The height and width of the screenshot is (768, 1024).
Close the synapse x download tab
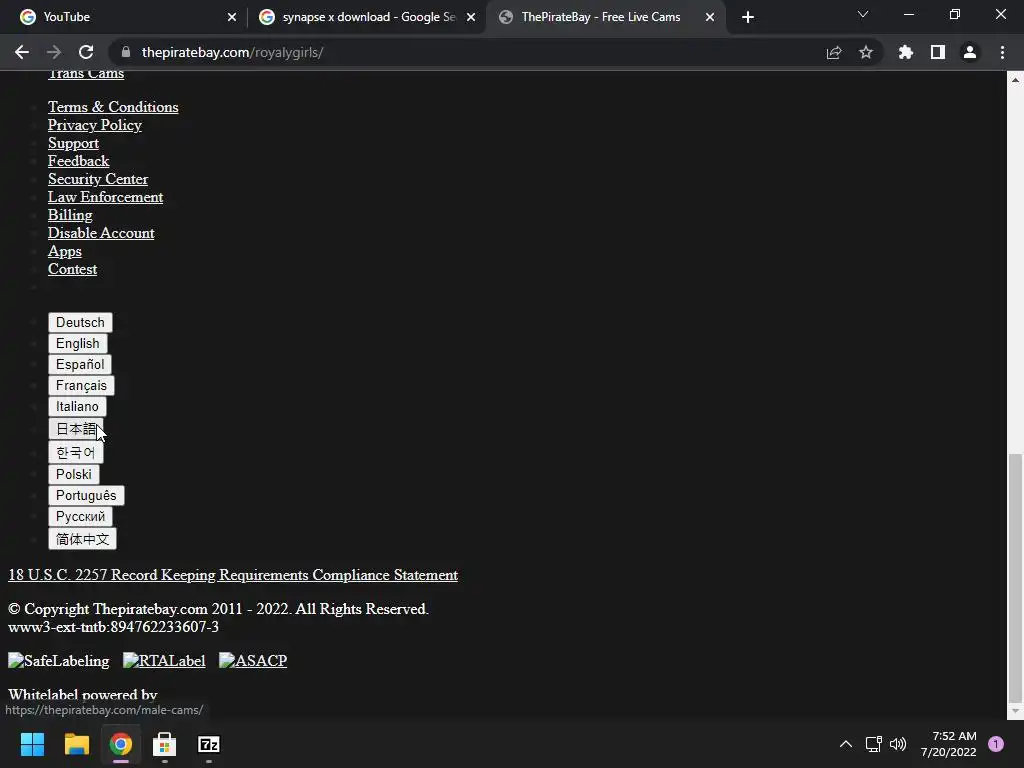pyautogui.click(x=471, y=17)
